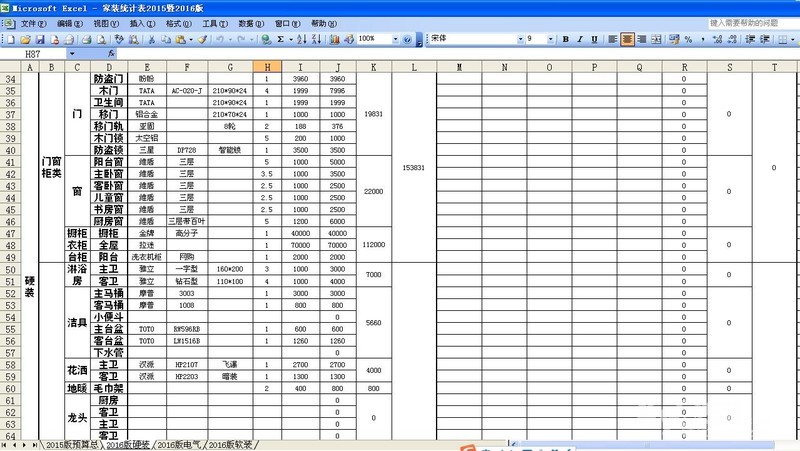
Task: Select cell containing 153831
Action: coord(414,167)
